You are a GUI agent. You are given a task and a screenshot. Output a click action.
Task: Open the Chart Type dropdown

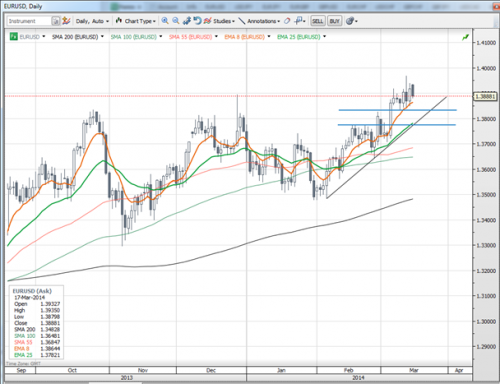pyautogui.click(x=139, y=21)
